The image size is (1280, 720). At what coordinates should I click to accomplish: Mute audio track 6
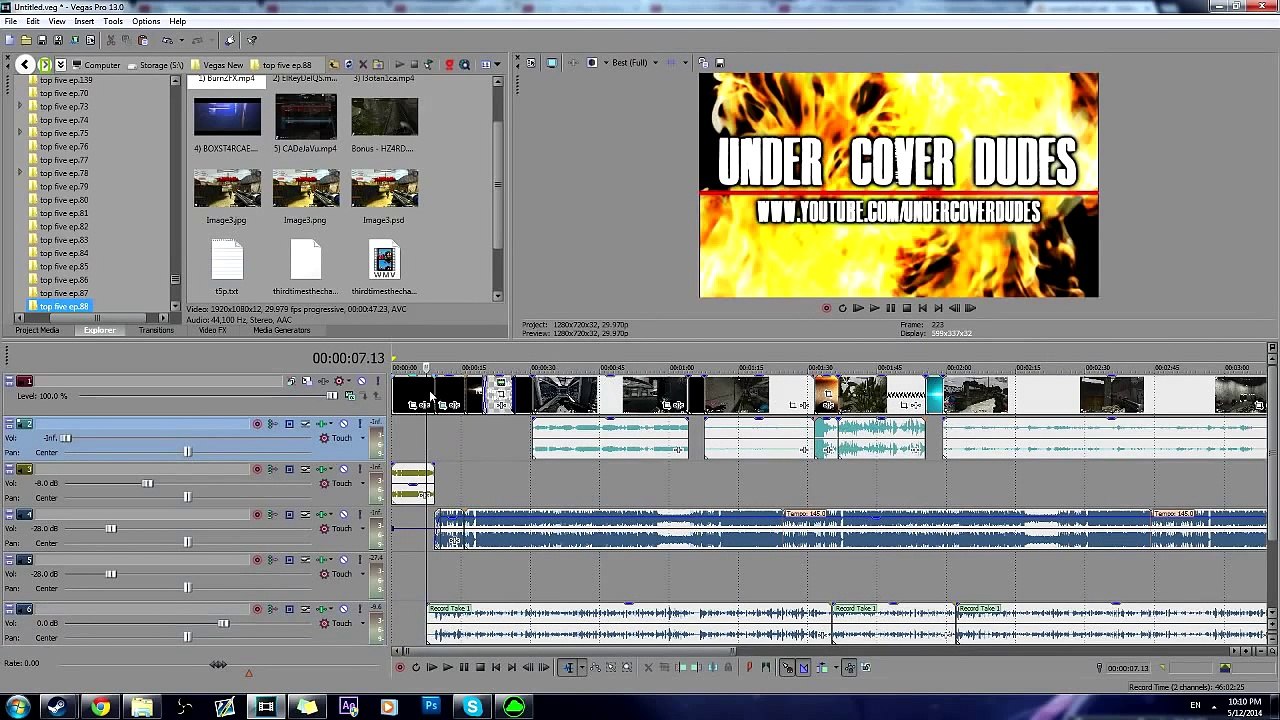tap(344, 609)
